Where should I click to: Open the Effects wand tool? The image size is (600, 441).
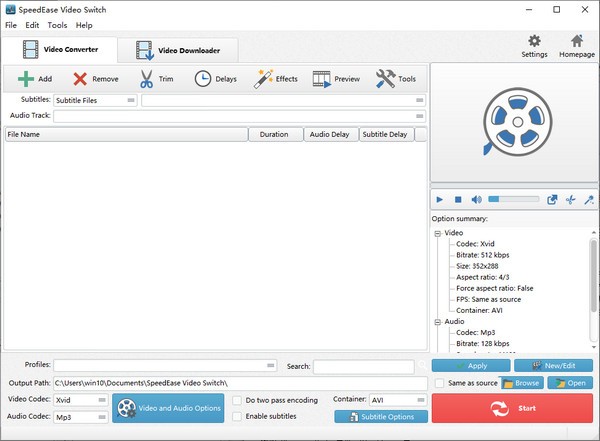[x=264, y=78]
